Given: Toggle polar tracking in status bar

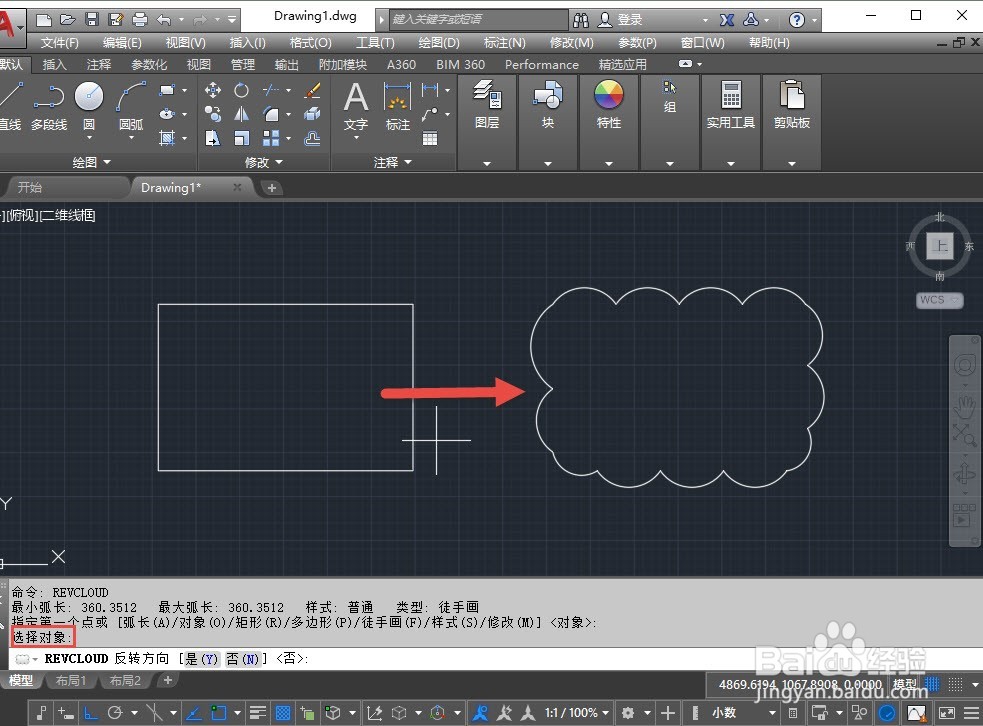Looking at the screenshot, I should (115, 713).
